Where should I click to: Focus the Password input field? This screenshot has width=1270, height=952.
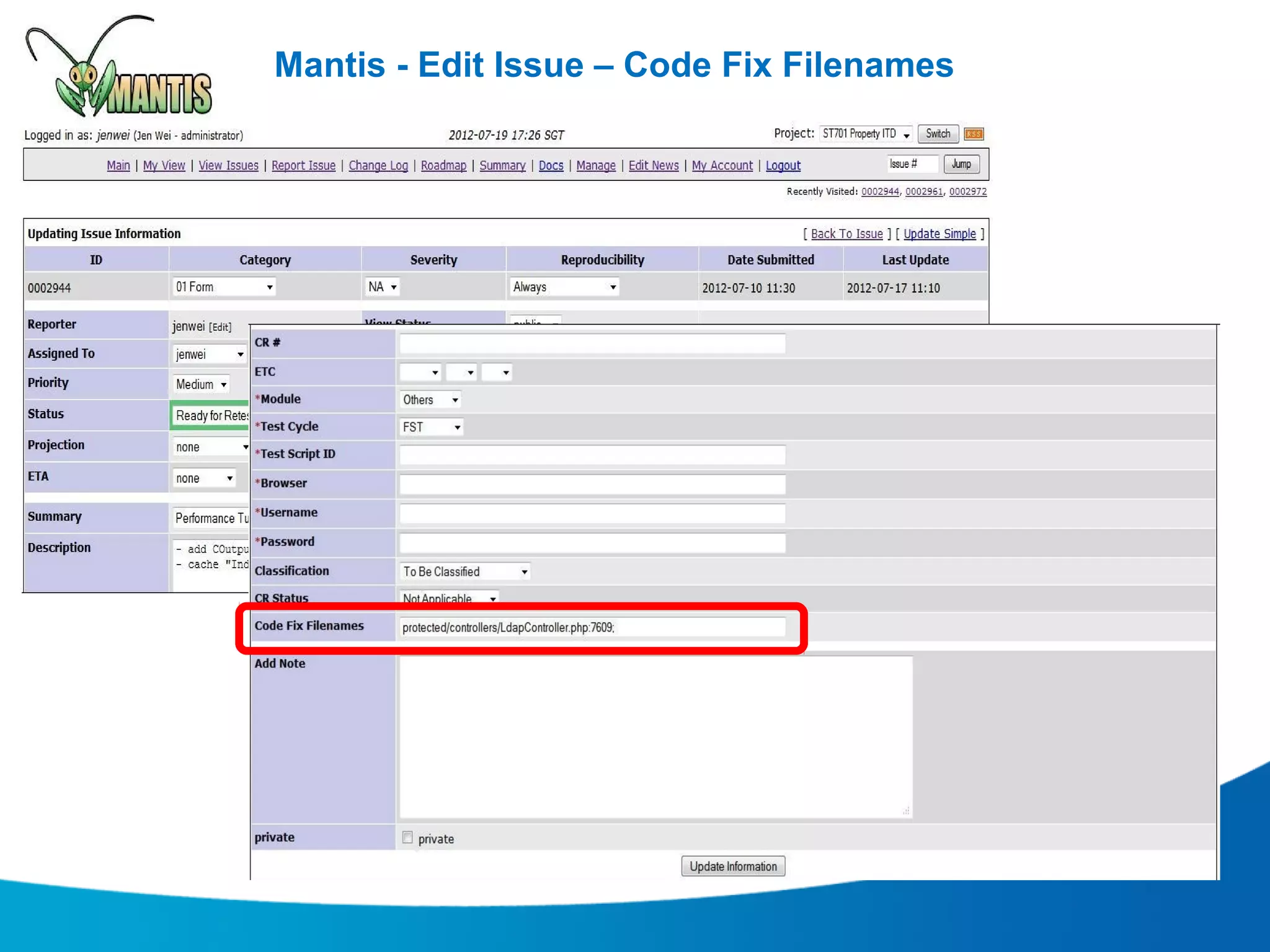pos(592,542)
